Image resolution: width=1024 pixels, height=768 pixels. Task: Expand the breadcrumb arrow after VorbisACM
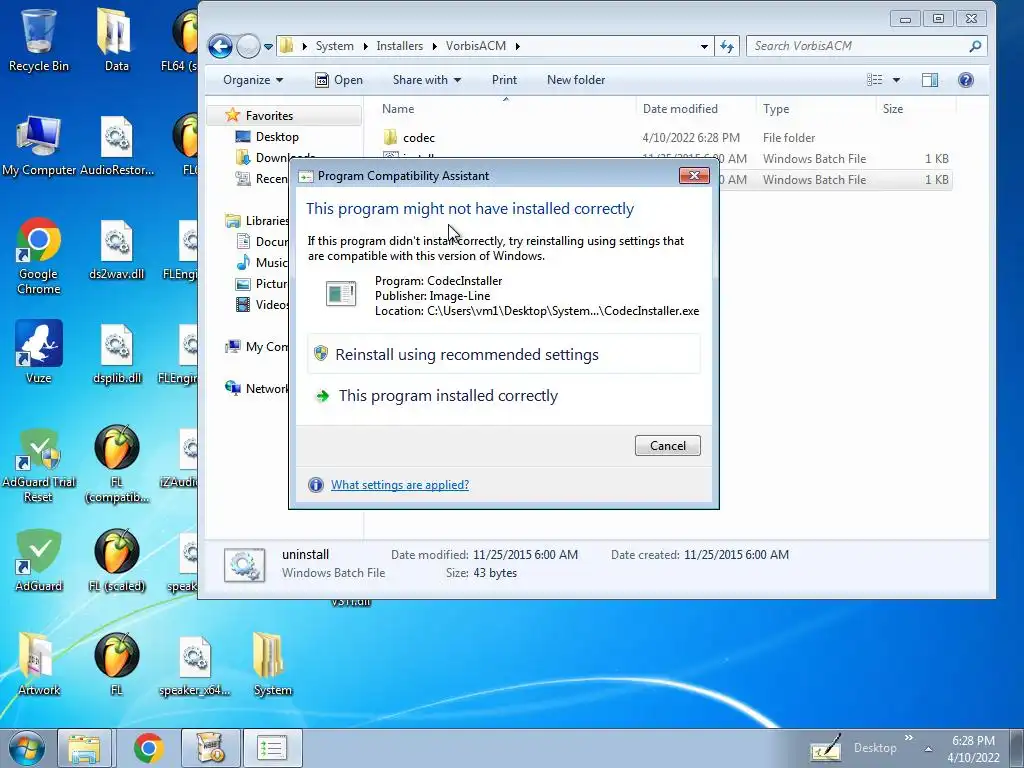[x=517, y=46]
